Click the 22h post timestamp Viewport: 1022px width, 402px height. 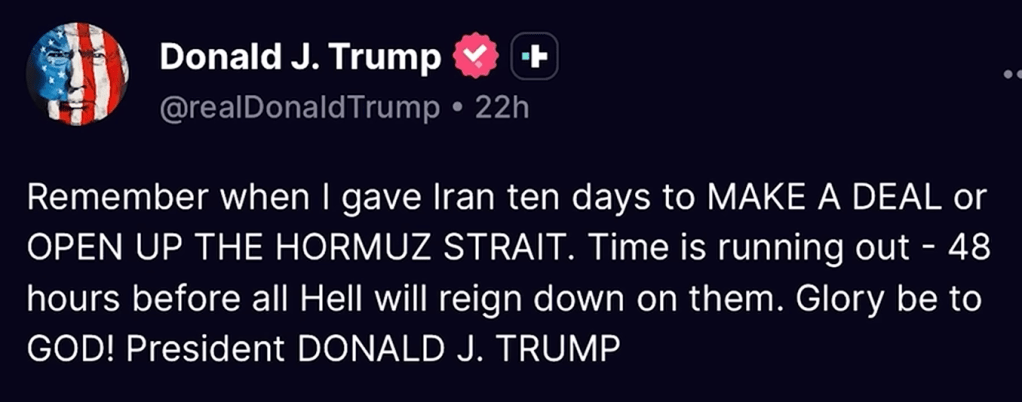[x=501, y=108]
